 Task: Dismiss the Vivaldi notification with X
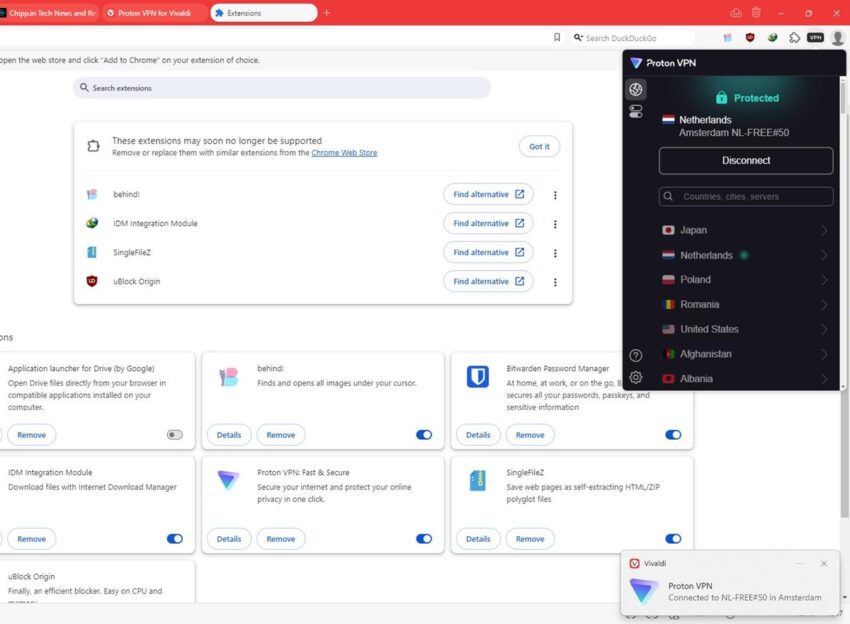click(823, 563)
